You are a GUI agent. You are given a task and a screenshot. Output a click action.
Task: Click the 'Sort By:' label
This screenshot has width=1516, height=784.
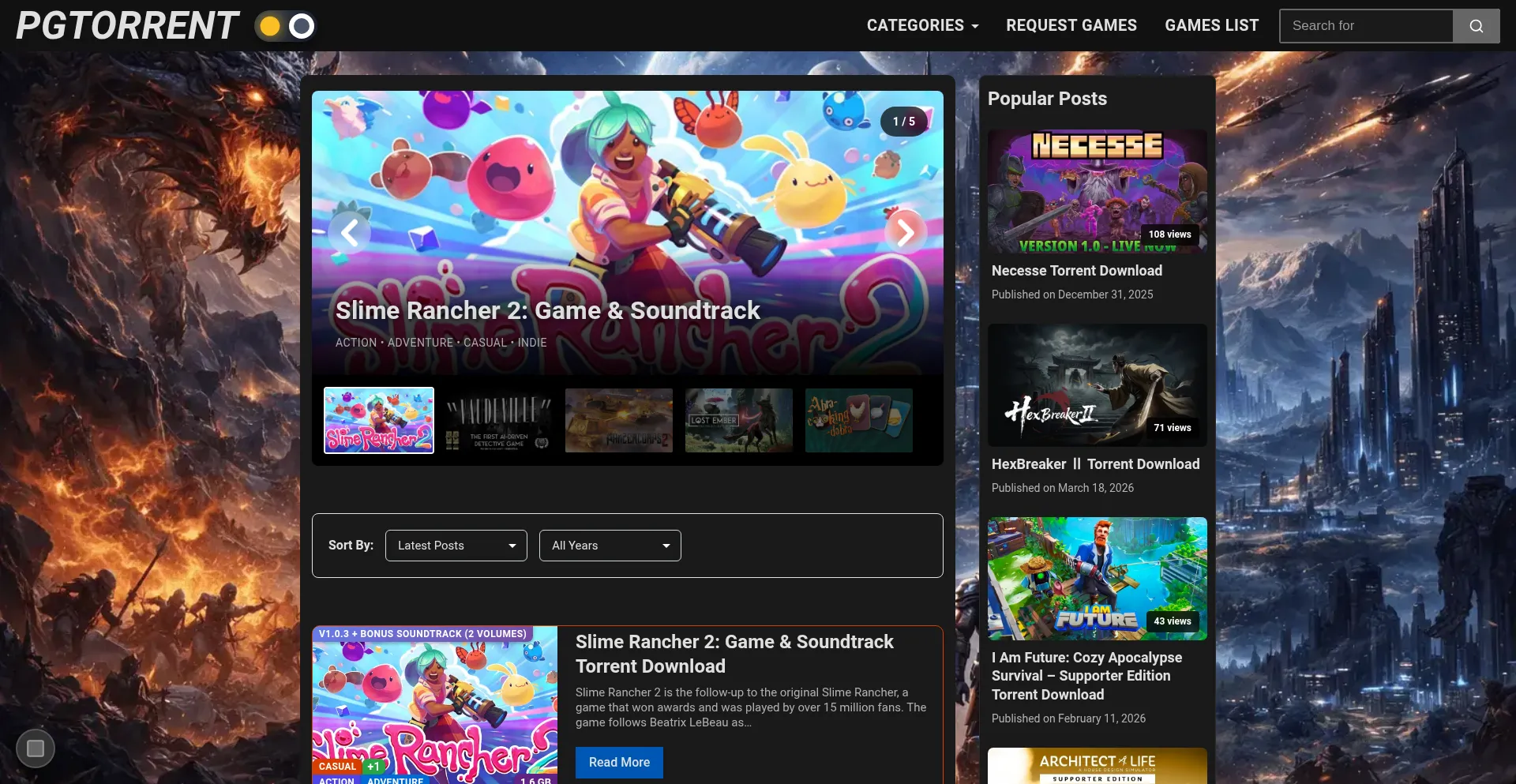pyautogui.click(x=351, y=545)
